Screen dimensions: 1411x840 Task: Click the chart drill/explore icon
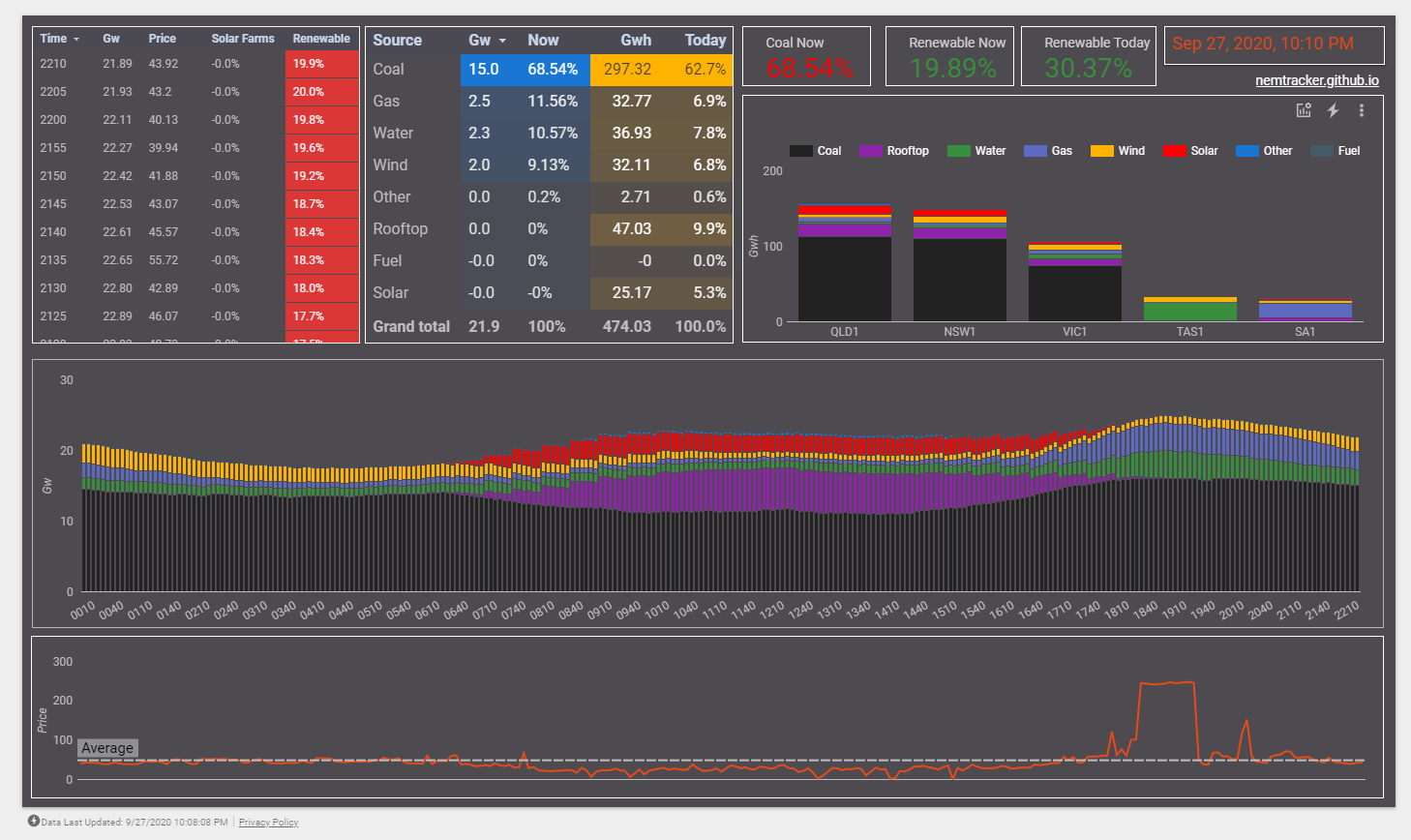coord(1304,110)
